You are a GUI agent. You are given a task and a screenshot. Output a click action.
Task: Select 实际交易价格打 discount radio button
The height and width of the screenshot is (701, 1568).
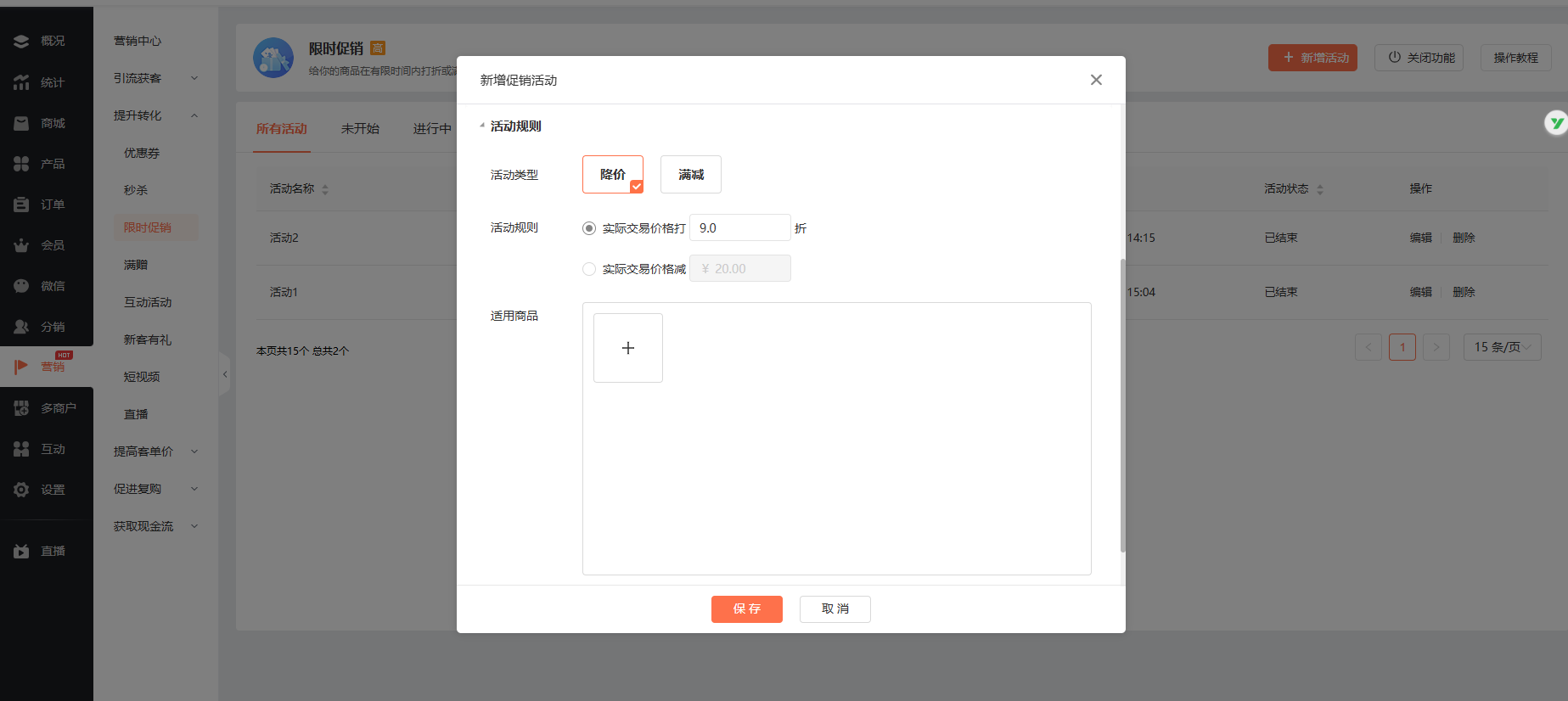[589, 228]
